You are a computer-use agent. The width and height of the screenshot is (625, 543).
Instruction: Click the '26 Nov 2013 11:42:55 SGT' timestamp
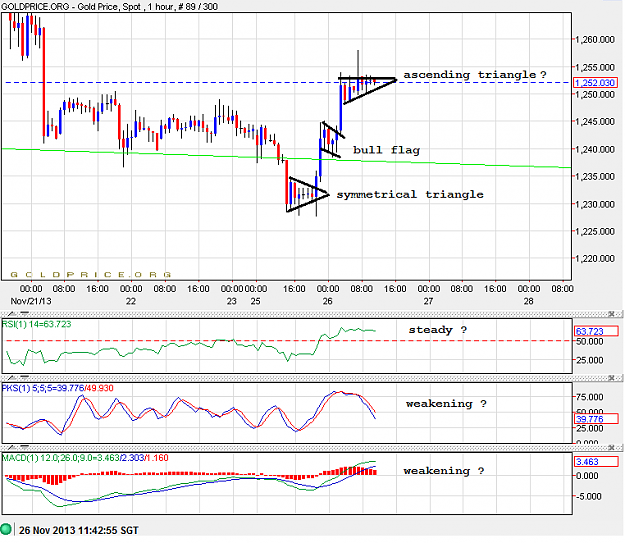coord(79,530)
